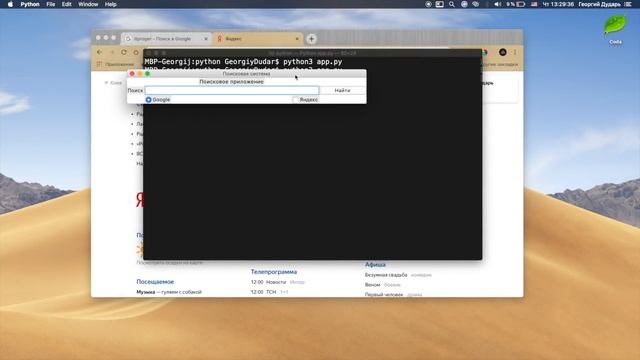Screen dimensions: 640x360
Task: Click the clock showing 13:29:36
Action: [x=558, y=4]
